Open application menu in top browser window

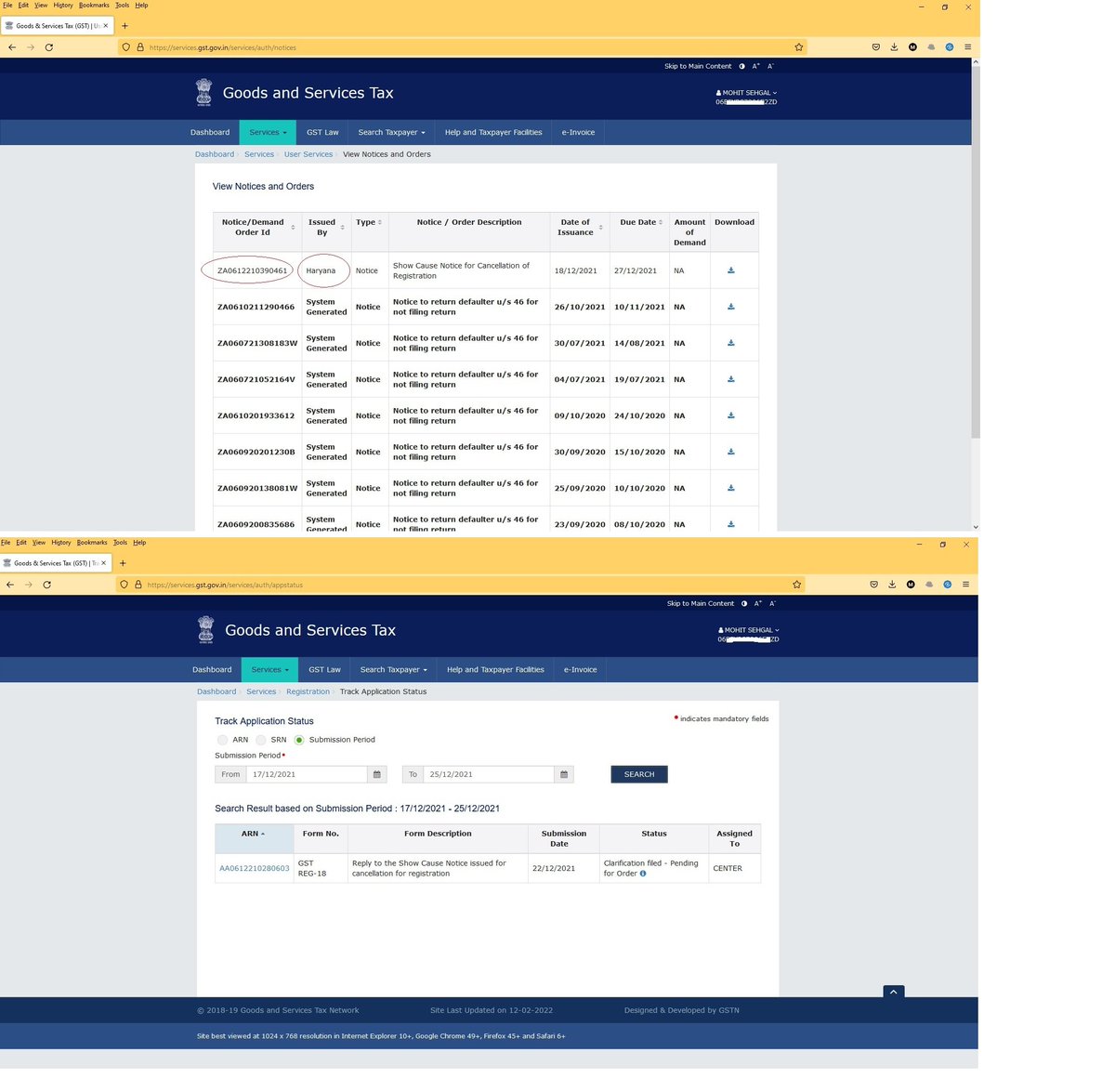coord(967,47)
